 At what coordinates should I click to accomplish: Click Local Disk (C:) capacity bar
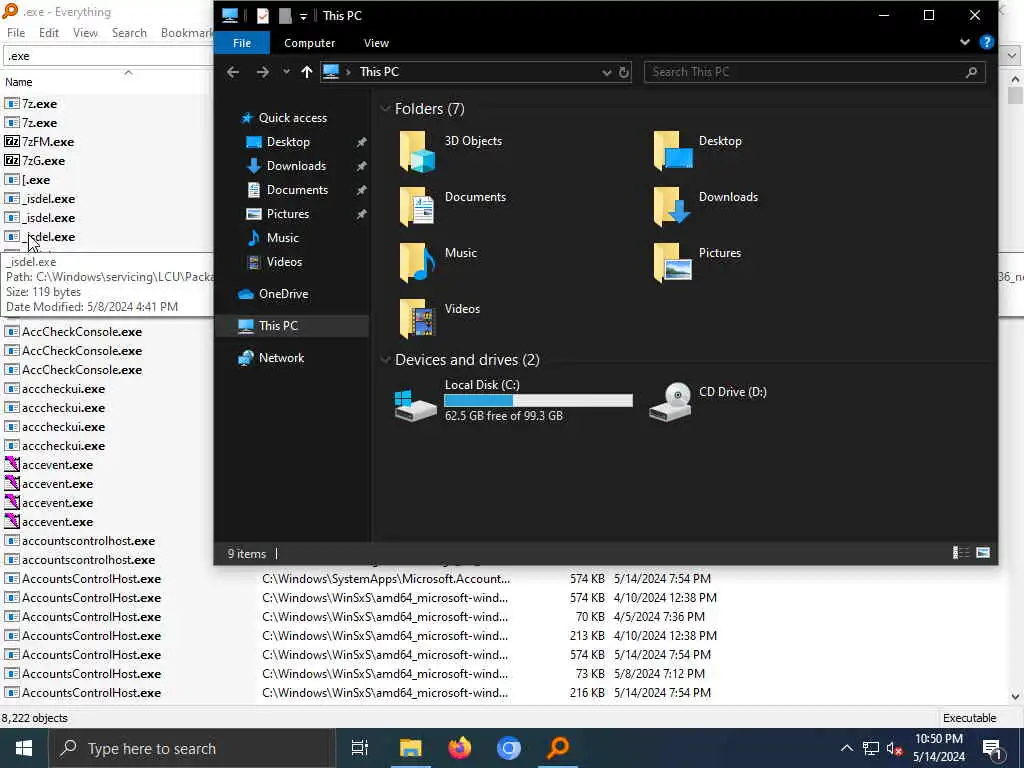[538, 400]
